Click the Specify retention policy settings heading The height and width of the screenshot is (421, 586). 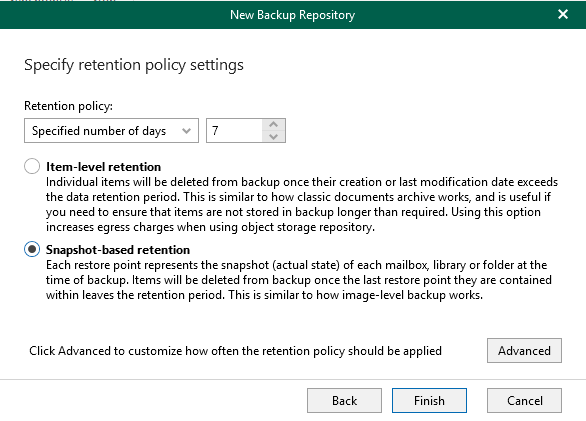coord(134,65)
